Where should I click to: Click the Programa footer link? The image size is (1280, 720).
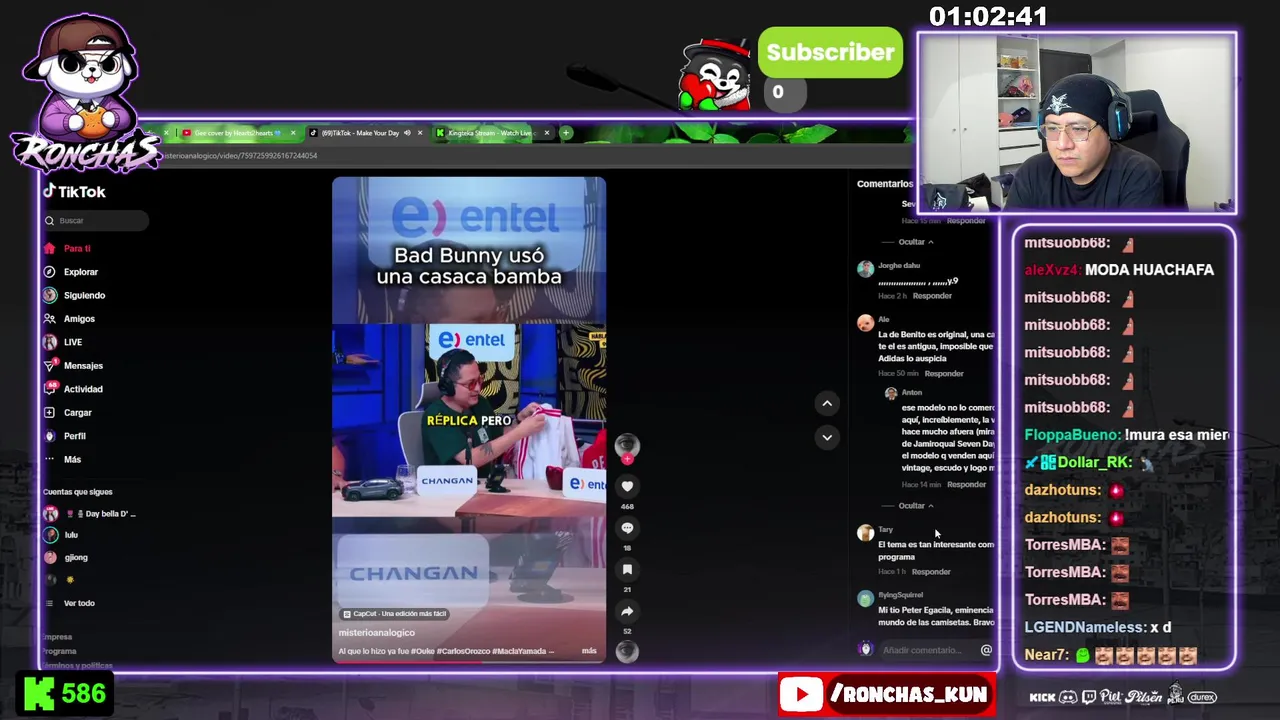[60, 651]
